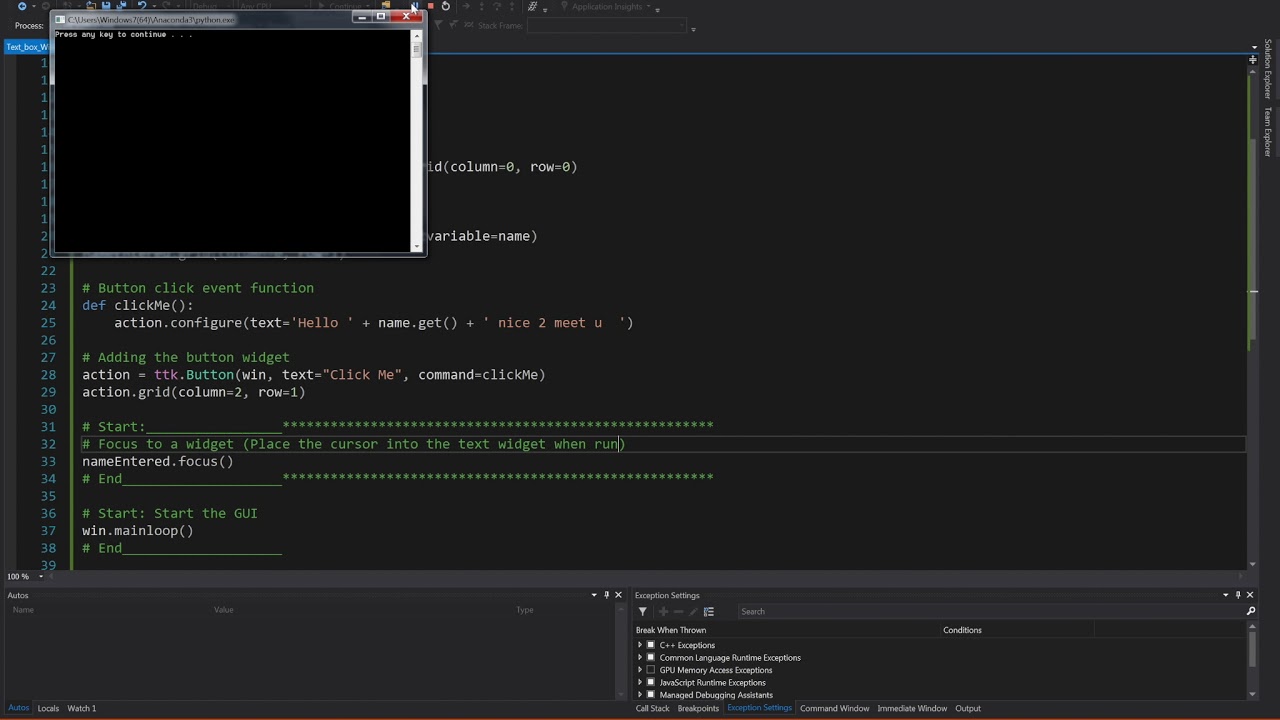Switch to the Locals tab
This screenshot has height=720, width=1280.
coord(48,708)
